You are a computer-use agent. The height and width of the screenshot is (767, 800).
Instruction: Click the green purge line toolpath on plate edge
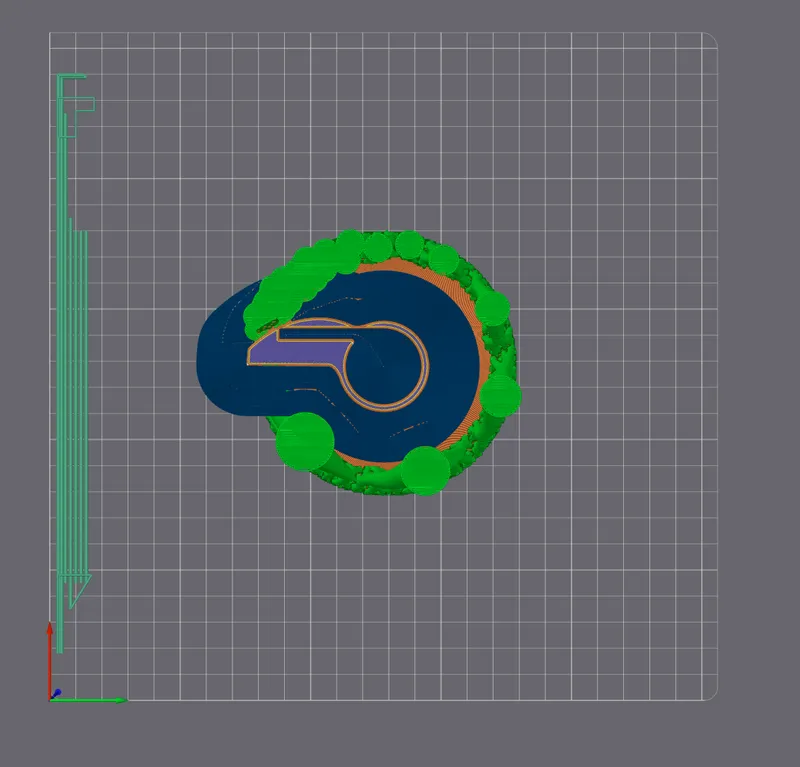(x=73, y=363)
